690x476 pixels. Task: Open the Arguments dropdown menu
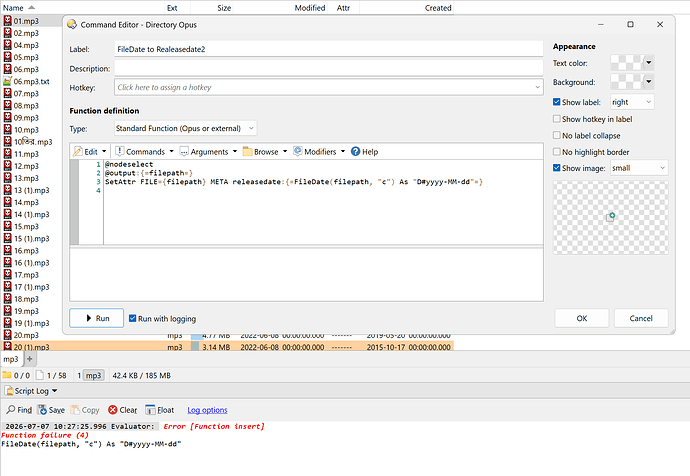tap(209, 152)
